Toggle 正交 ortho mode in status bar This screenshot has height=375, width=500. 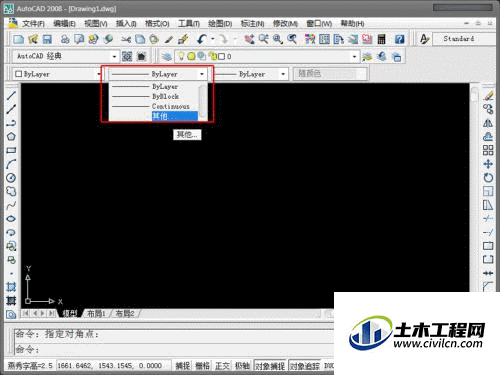coord(222,366)
